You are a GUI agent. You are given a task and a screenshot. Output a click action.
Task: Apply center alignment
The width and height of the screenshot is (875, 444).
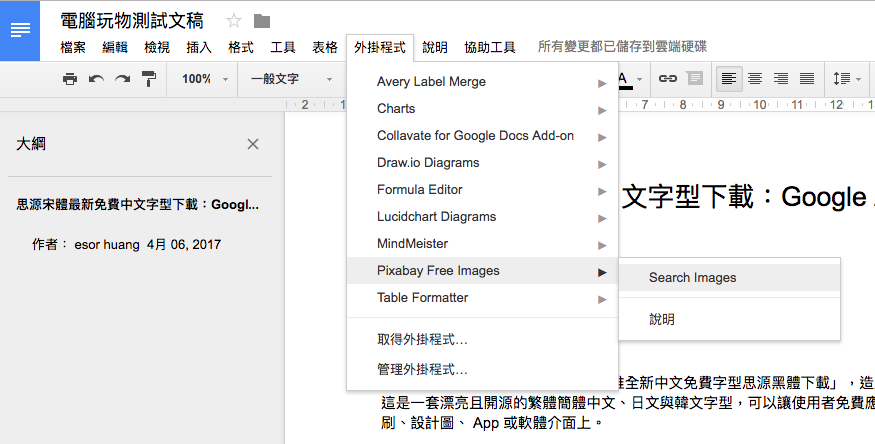coord(755,79)
